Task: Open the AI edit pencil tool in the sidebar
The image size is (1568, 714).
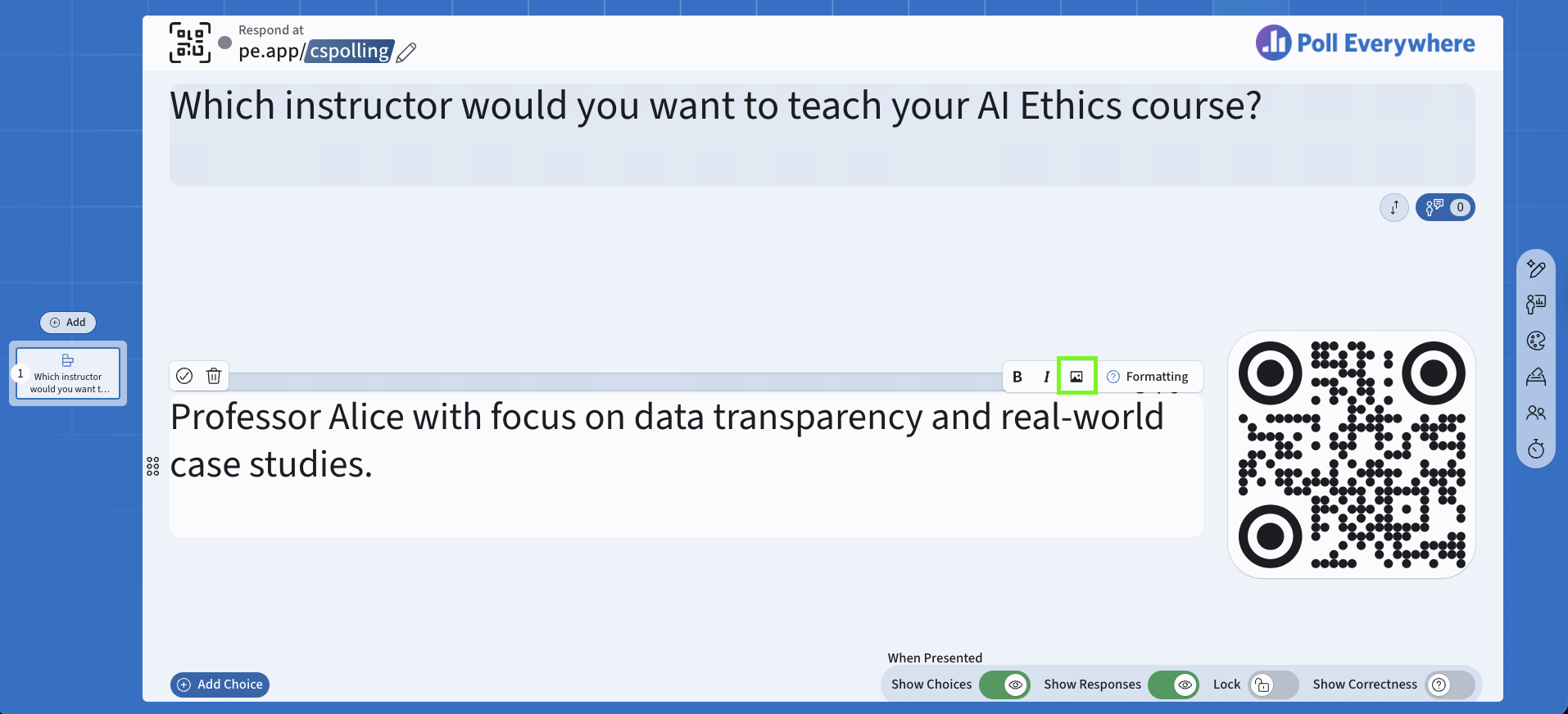Action: tap(1536, 269)
